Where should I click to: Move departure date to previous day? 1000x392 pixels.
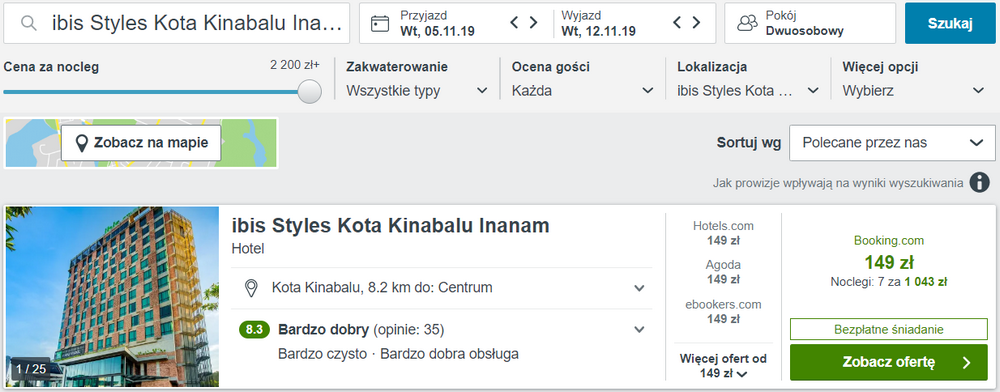coord(677,23)
